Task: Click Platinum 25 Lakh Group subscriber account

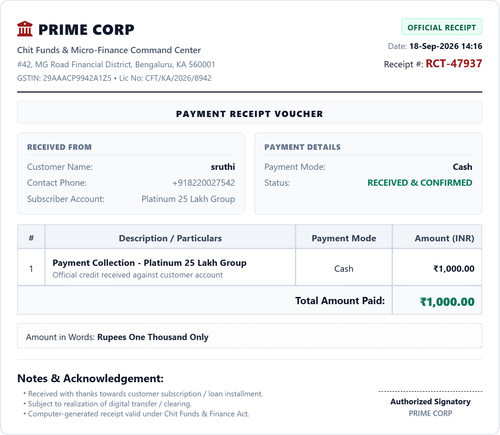Action: 188,199
